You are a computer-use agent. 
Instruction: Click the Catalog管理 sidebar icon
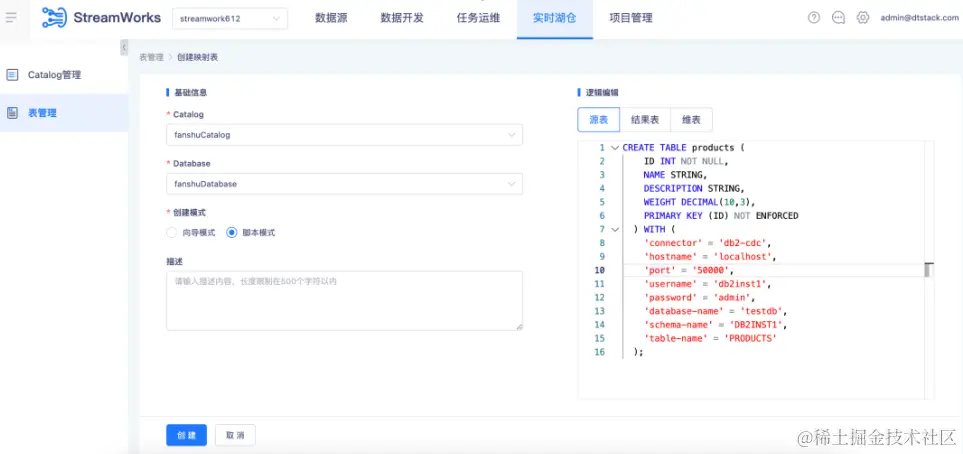[12, 75]
